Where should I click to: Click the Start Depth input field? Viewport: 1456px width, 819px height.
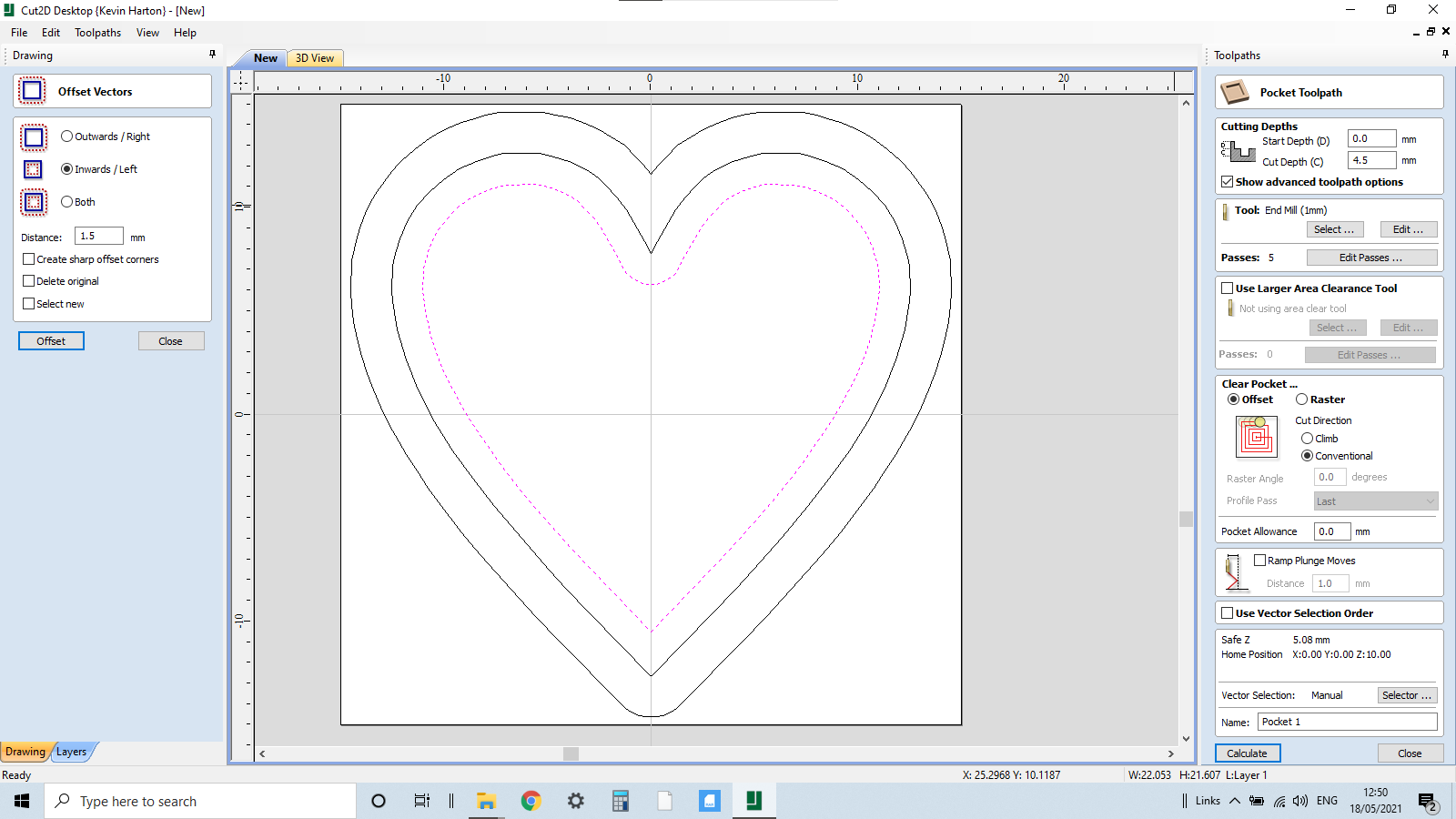coord(1371,138)
